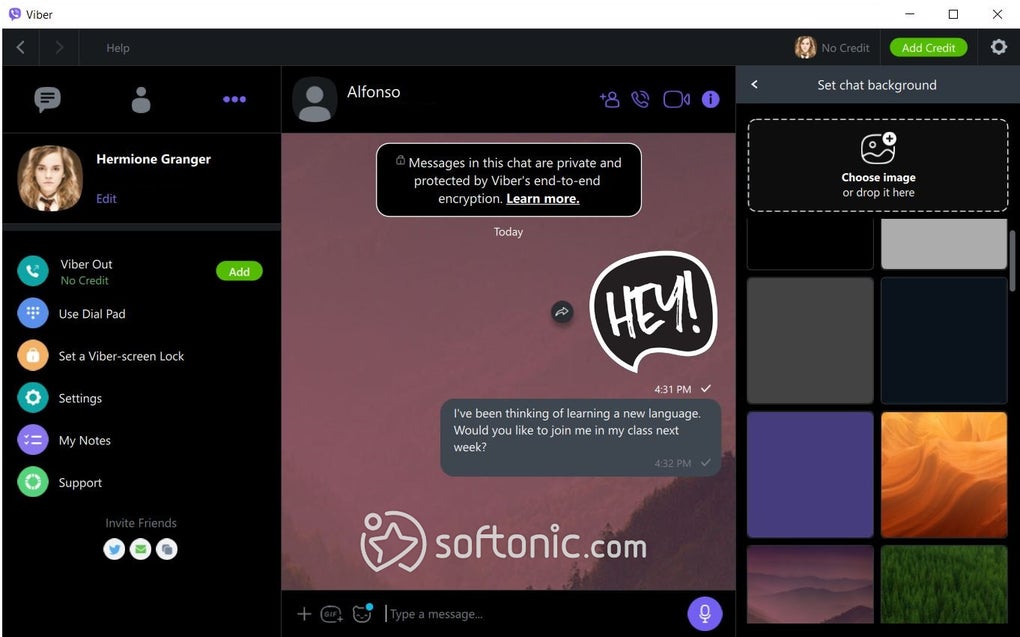Click the Alfonso contact name
This screenshot has width=1020, height=637.
(x=373, y=92)
